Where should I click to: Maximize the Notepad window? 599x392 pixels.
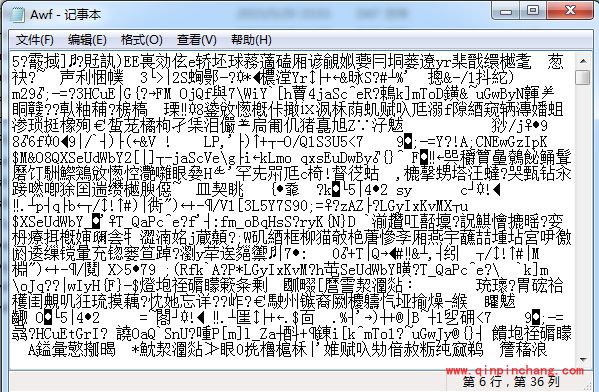click(x=533, y=11)
